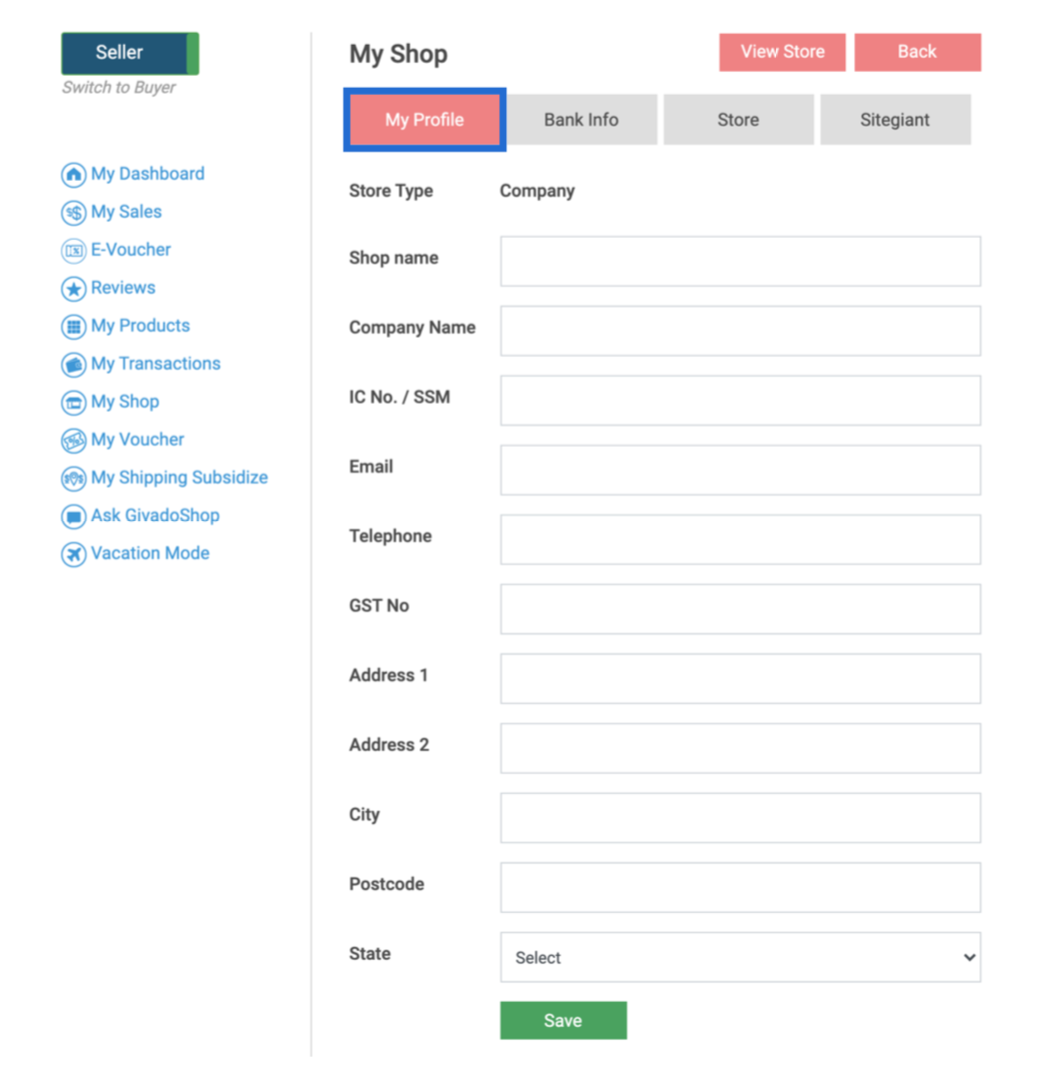
Task: Click the Reviews star icon
Action: (73, 289)
